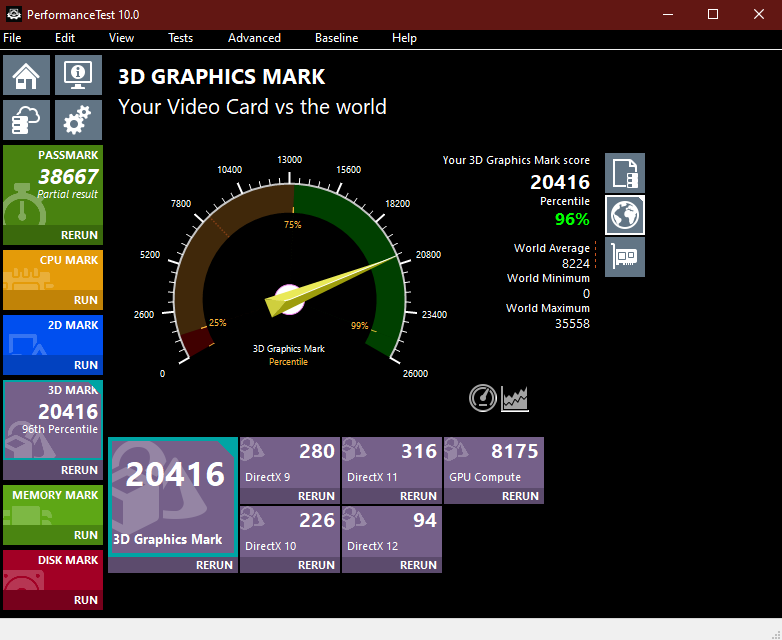This screenshot has height=640, width=782.
Task: Open the Advanced menu
Action: (x=254, y=38)
